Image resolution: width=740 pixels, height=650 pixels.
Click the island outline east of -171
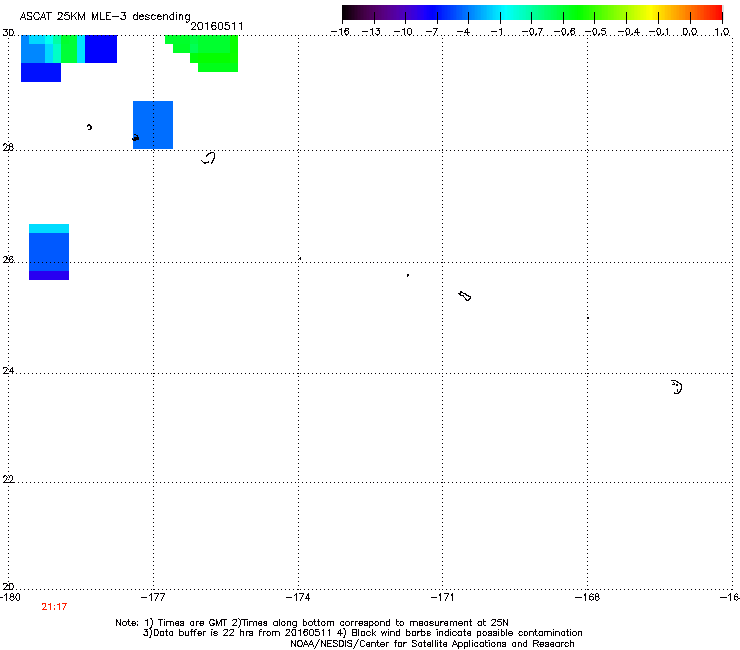pyautogui.click(x=465, y=296)
